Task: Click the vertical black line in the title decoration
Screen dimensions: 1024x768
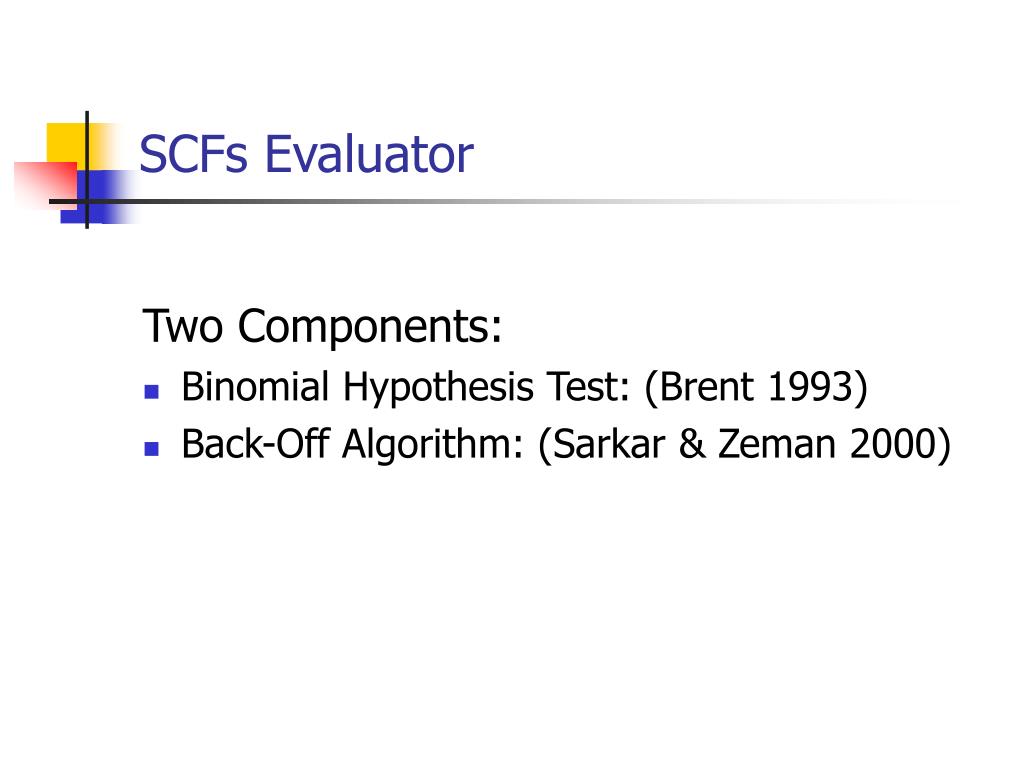Action: (87, 170)
